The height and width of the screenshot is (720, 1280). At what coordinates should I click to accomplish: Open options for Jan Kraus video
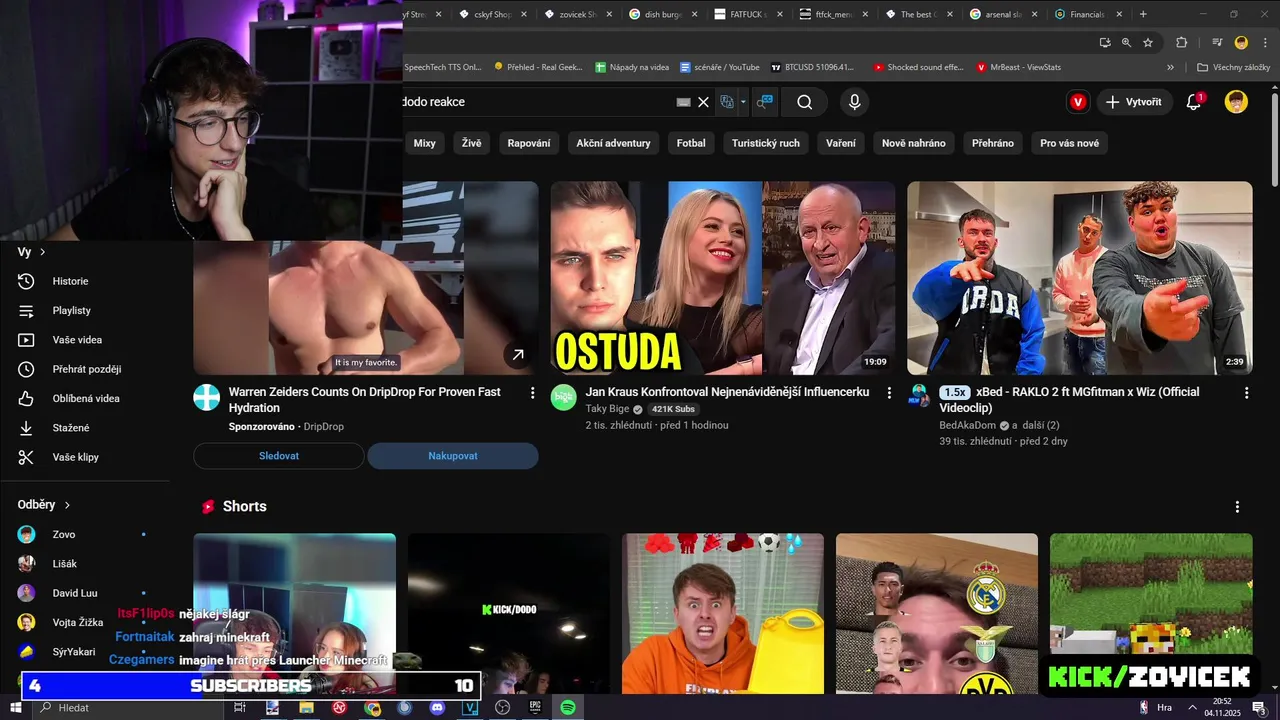(x=889, y=393)
